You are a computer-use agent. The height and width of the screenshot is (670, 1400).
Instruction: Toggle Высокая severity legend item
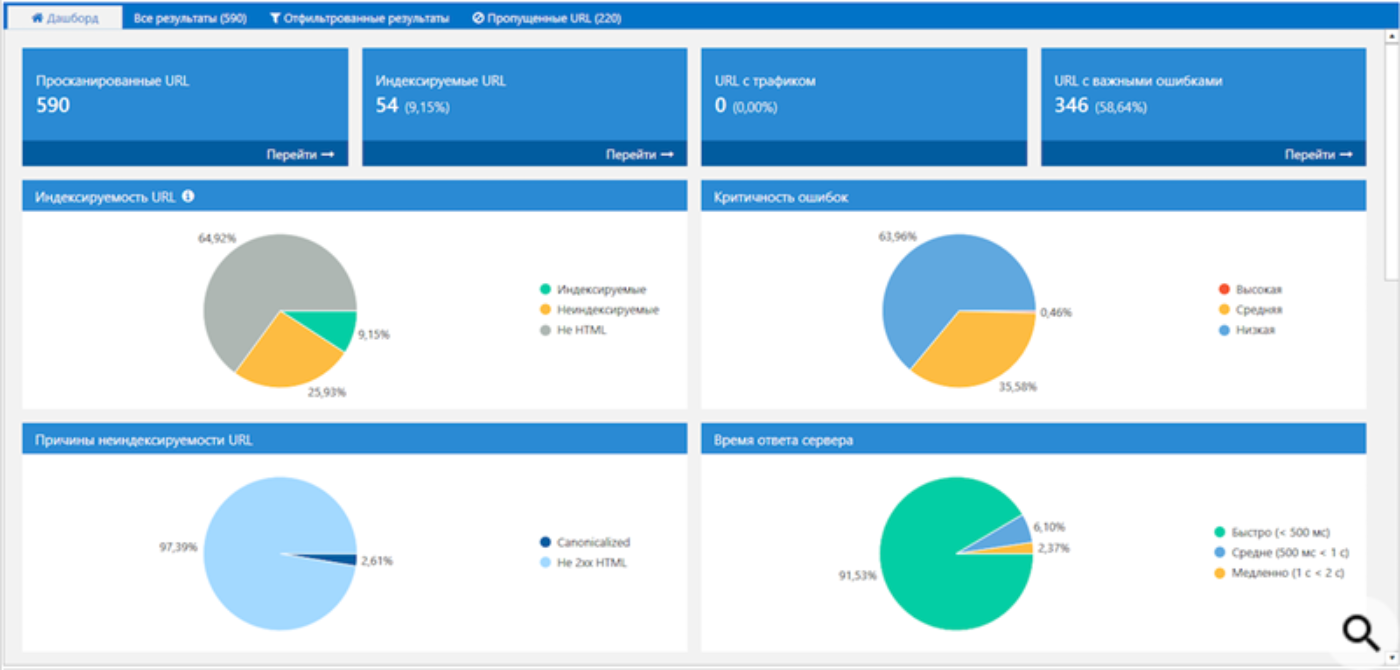[x=1250, y=289]
